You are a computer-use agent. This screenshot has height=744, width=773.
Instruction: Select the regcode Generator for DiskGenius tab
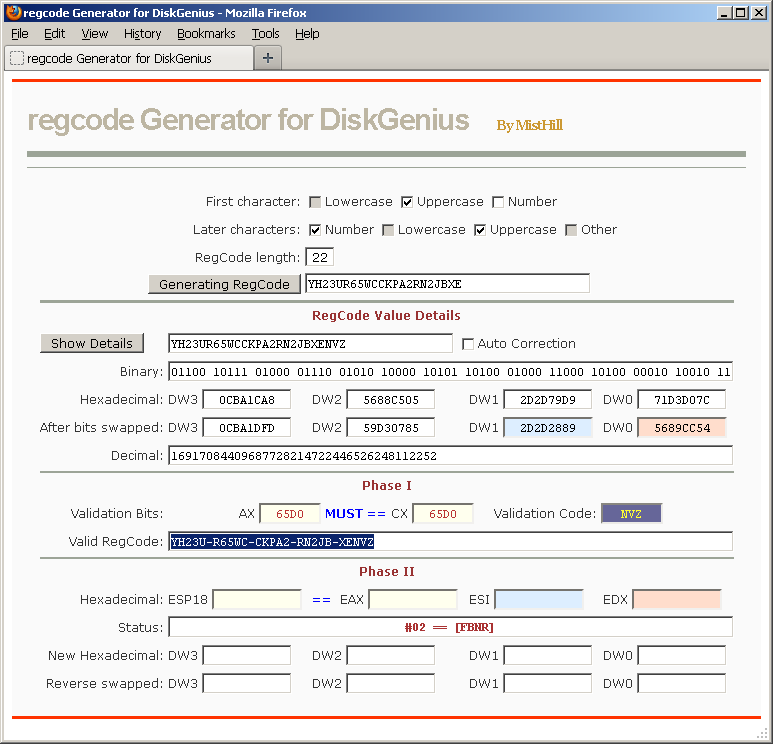click(x=129, y=58)
